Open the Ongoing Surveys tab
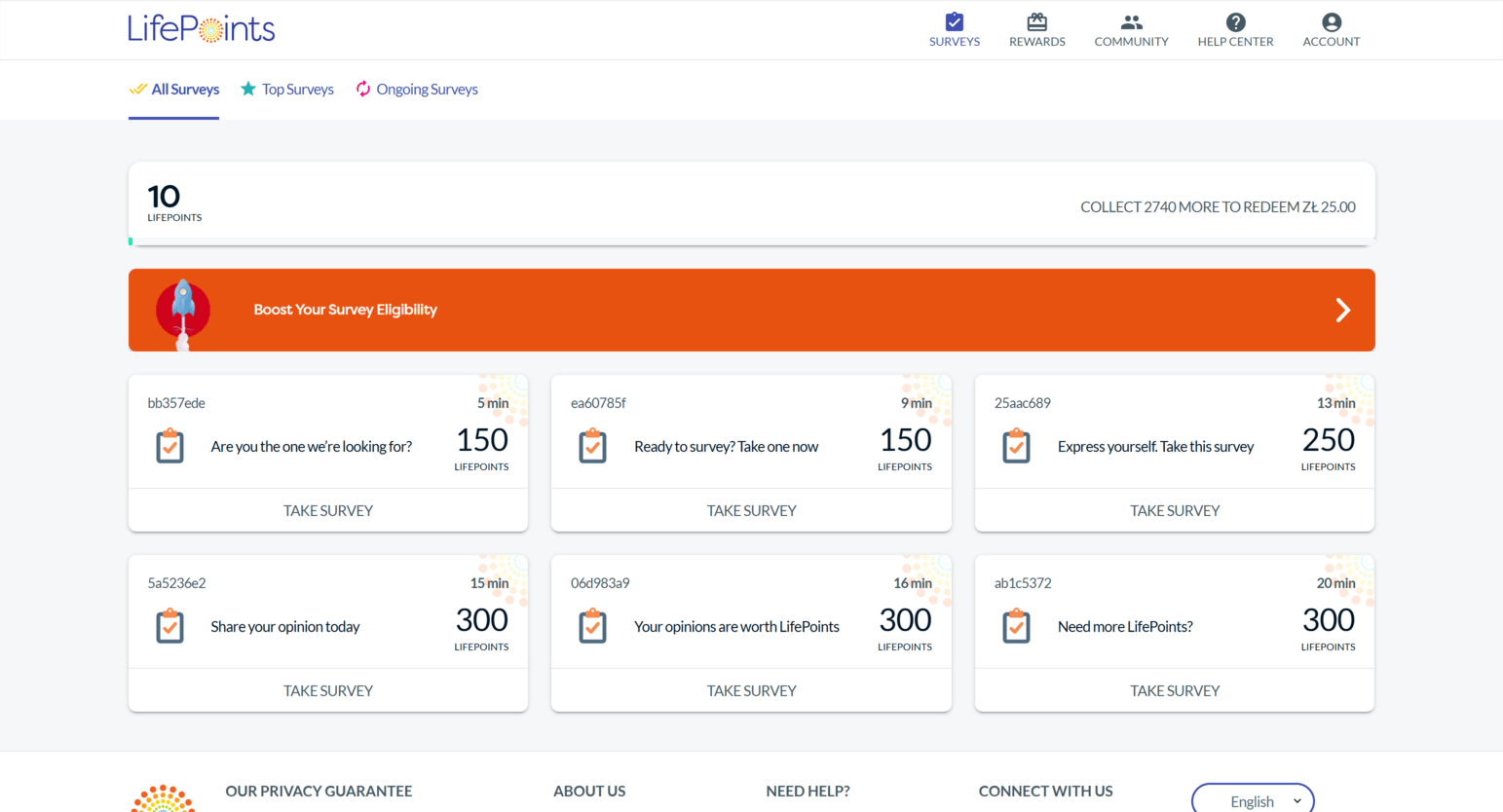The height and width of the screenshot is (812, 1503). click(x=427, y=89)
